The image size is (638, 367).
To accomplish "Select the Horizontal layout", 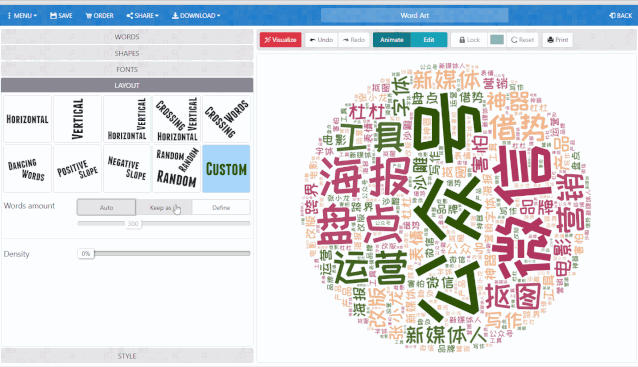I will pos(27,119).
